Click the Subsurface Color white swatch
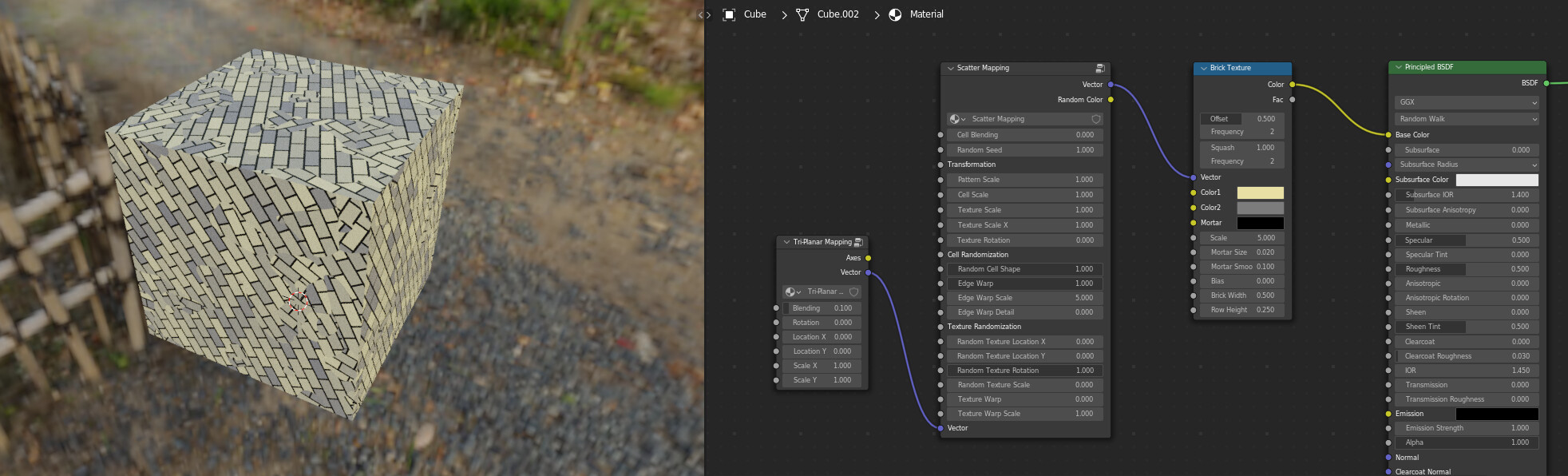Screen dimensions: 1568x476 tap(1497, 180)
